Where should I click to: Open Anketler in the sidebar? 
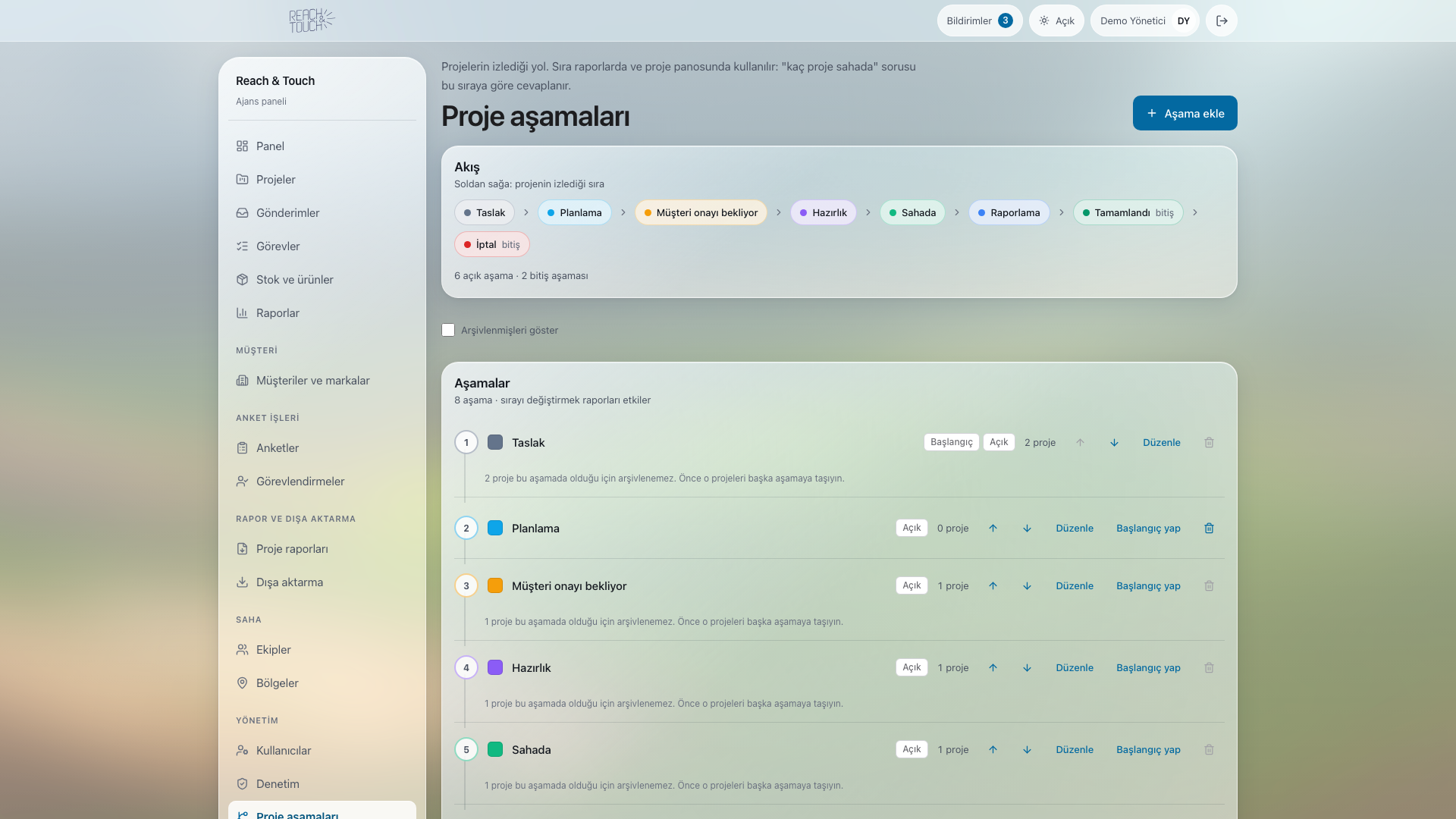[322, 447]
